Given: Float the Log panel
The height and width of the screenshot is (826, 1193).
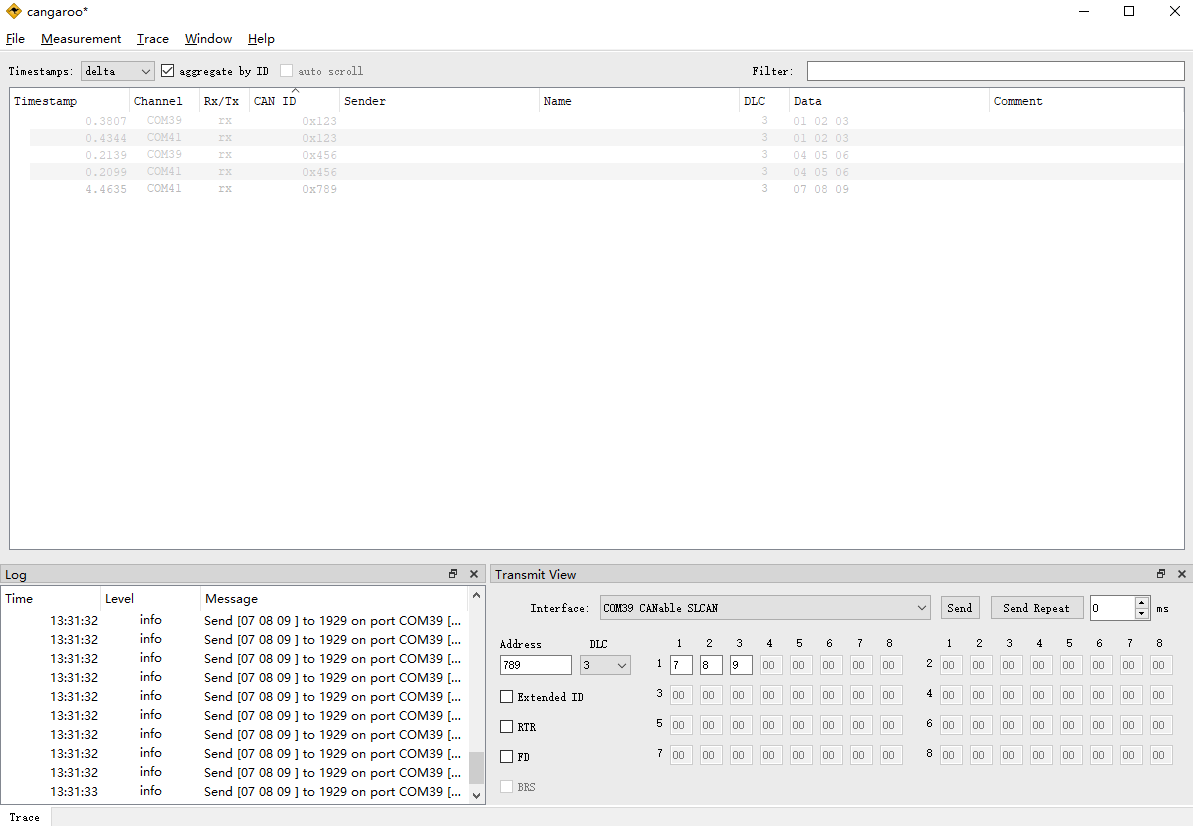Looking at the screenshot, I should 453,574.
